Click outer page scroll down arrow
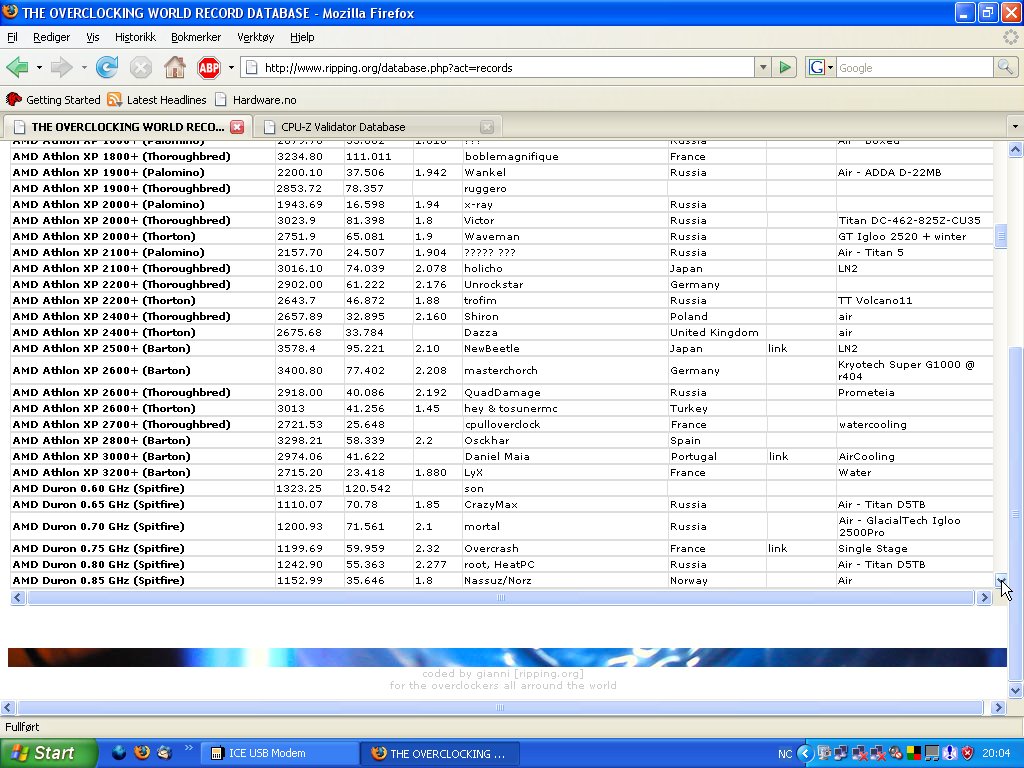Image resolution: width=1024 pixels, height=768 pixels. tap(1015, 690)
